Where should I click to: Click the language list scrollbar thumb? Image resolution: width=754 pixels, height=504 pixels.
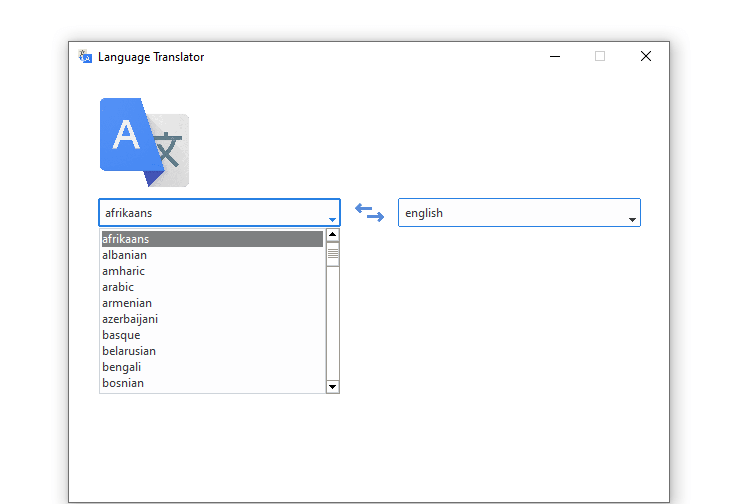click(333, 254)
